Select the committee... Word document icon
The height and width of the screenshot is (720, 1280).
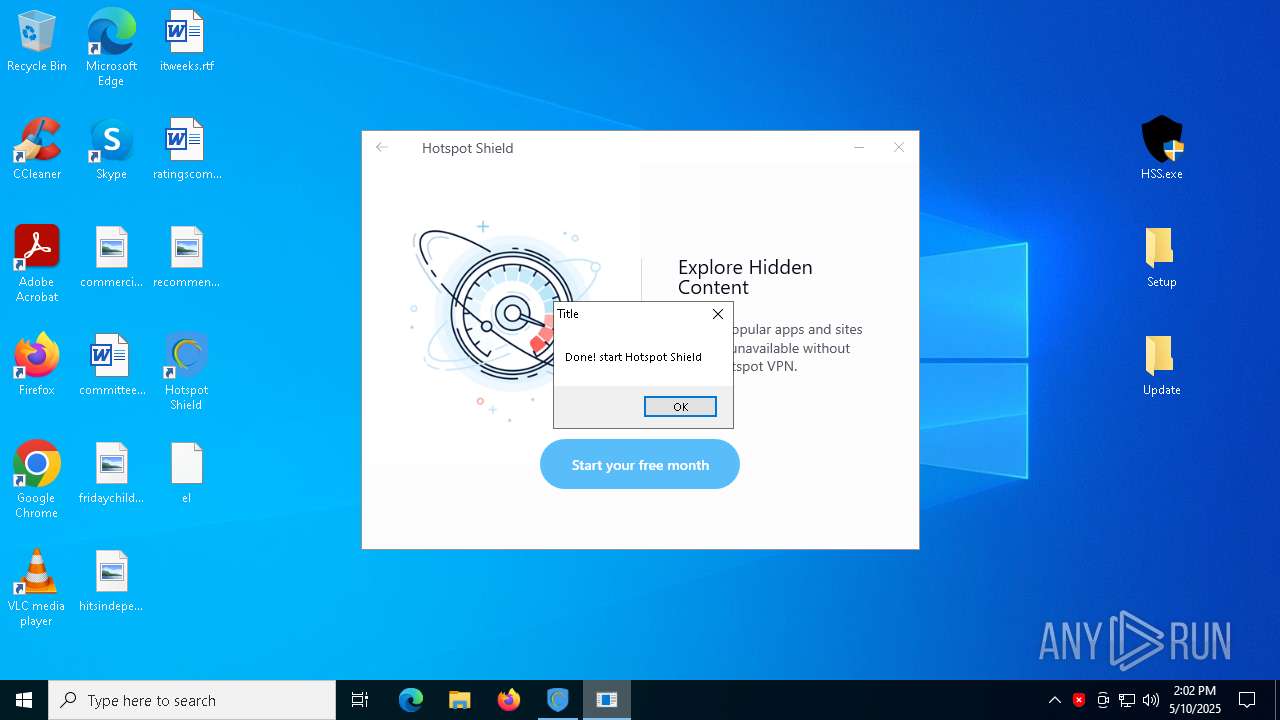tap(111, 365)
